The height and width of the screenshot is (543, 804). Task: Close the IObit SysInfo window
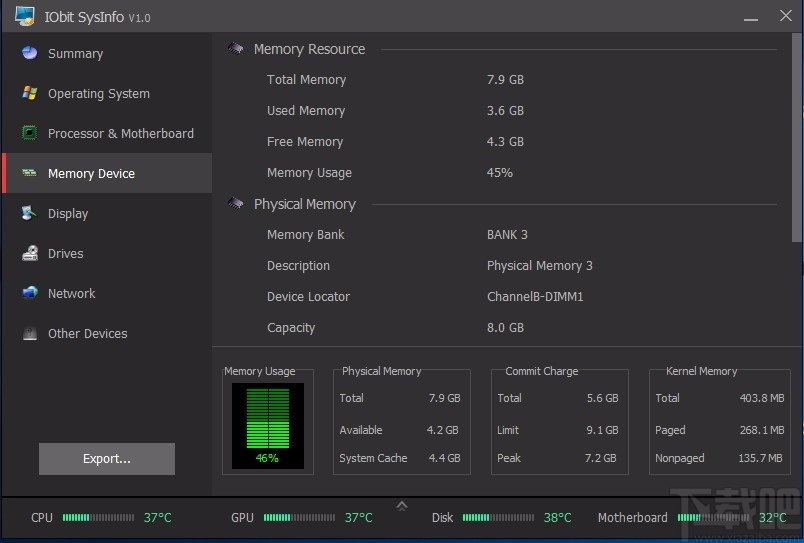click(786, 16)
